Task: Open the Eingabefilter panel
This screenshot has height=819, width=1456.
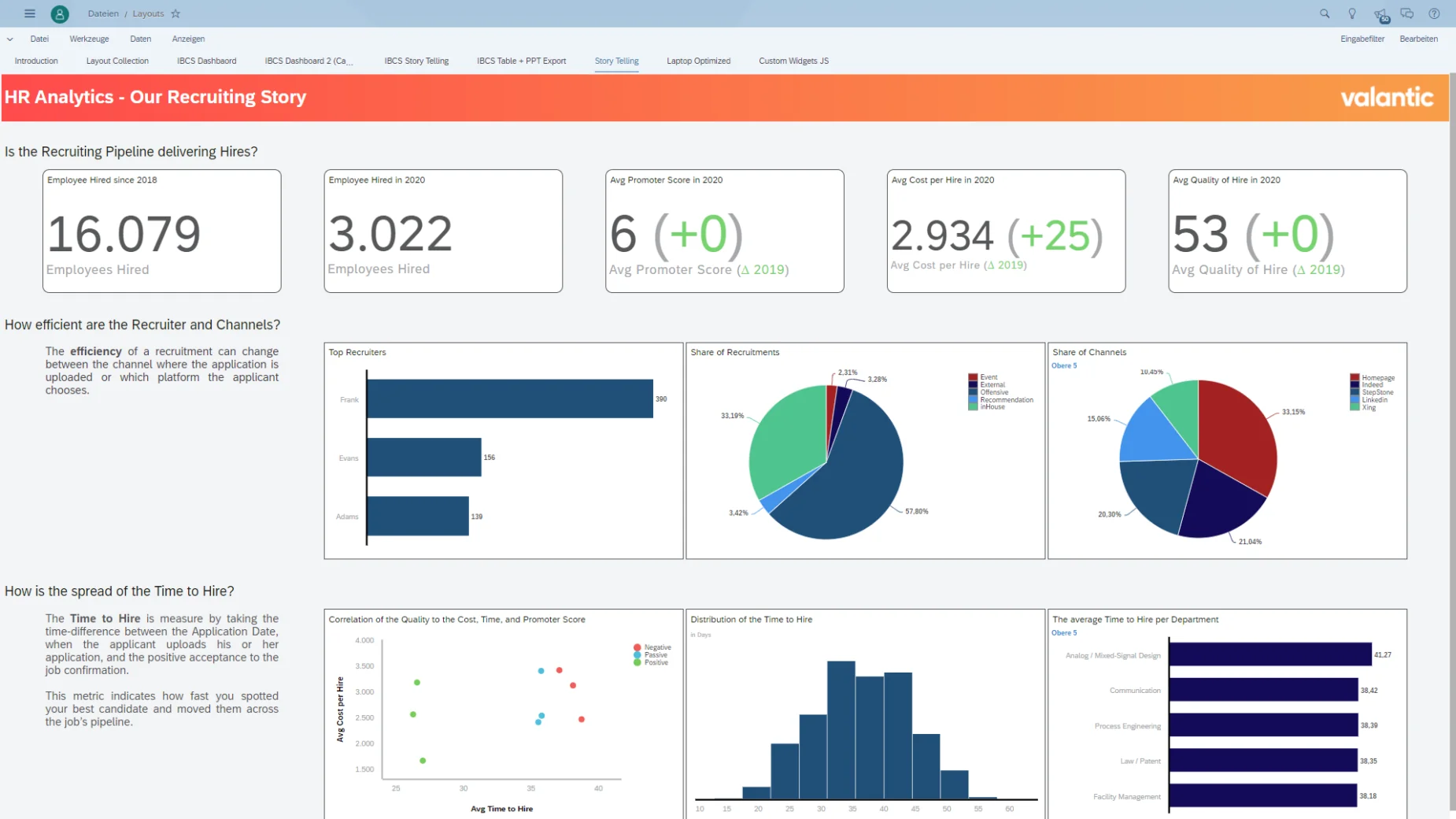Action: (x=1362, y=39)
